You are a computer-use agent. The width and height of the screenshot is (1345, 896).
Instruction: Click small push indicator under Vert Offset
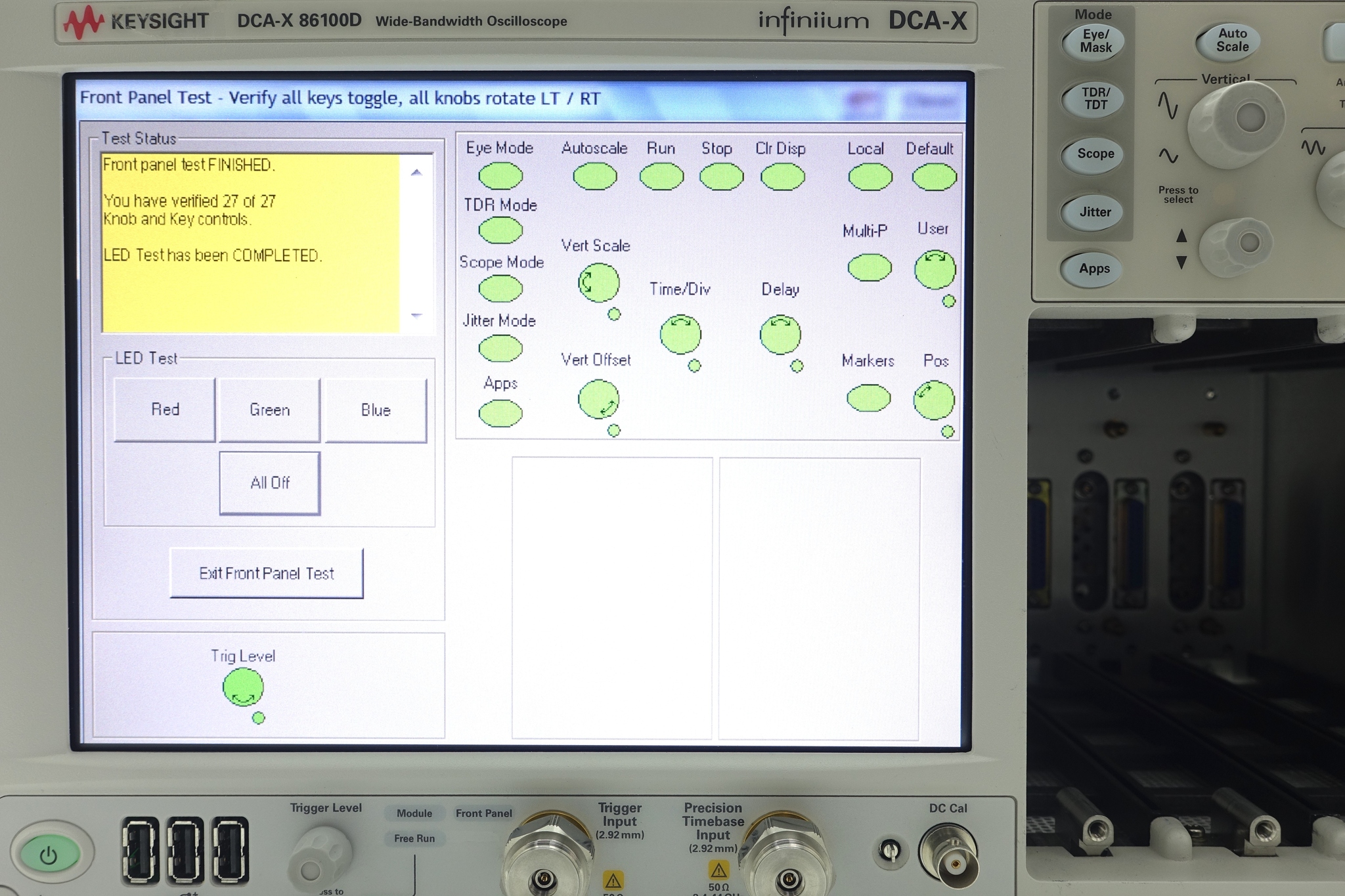pyautogui.click(x=613, y=431)
